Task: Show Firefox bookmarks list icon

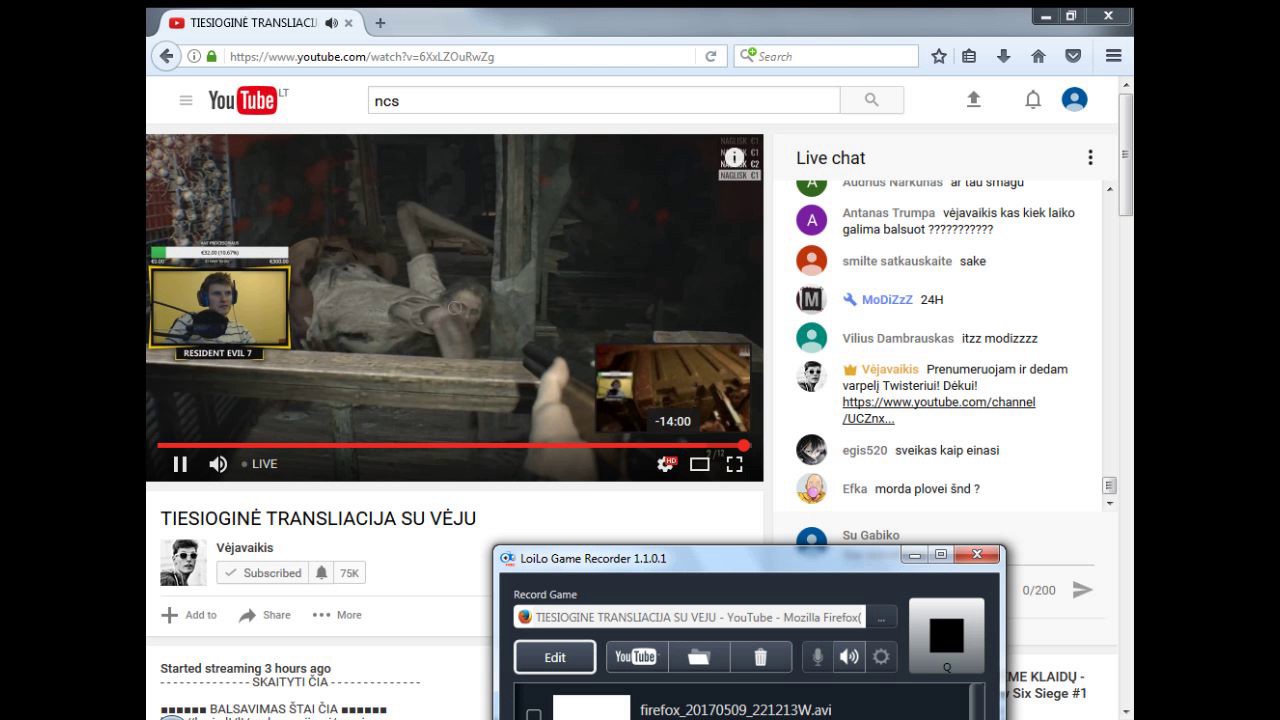Action: click(969, 57)
